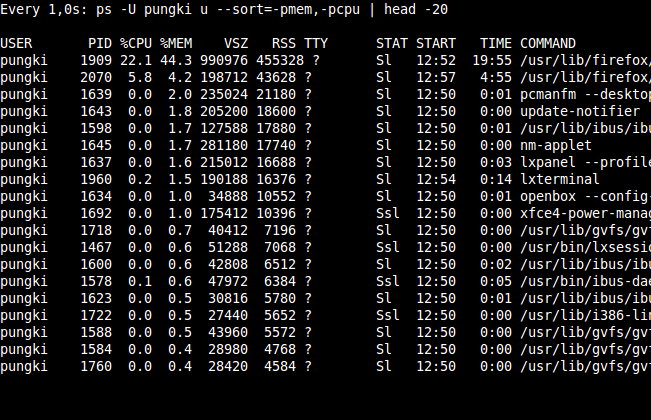Click PID 2070 of the second firefox process

[x=96, y=78]
